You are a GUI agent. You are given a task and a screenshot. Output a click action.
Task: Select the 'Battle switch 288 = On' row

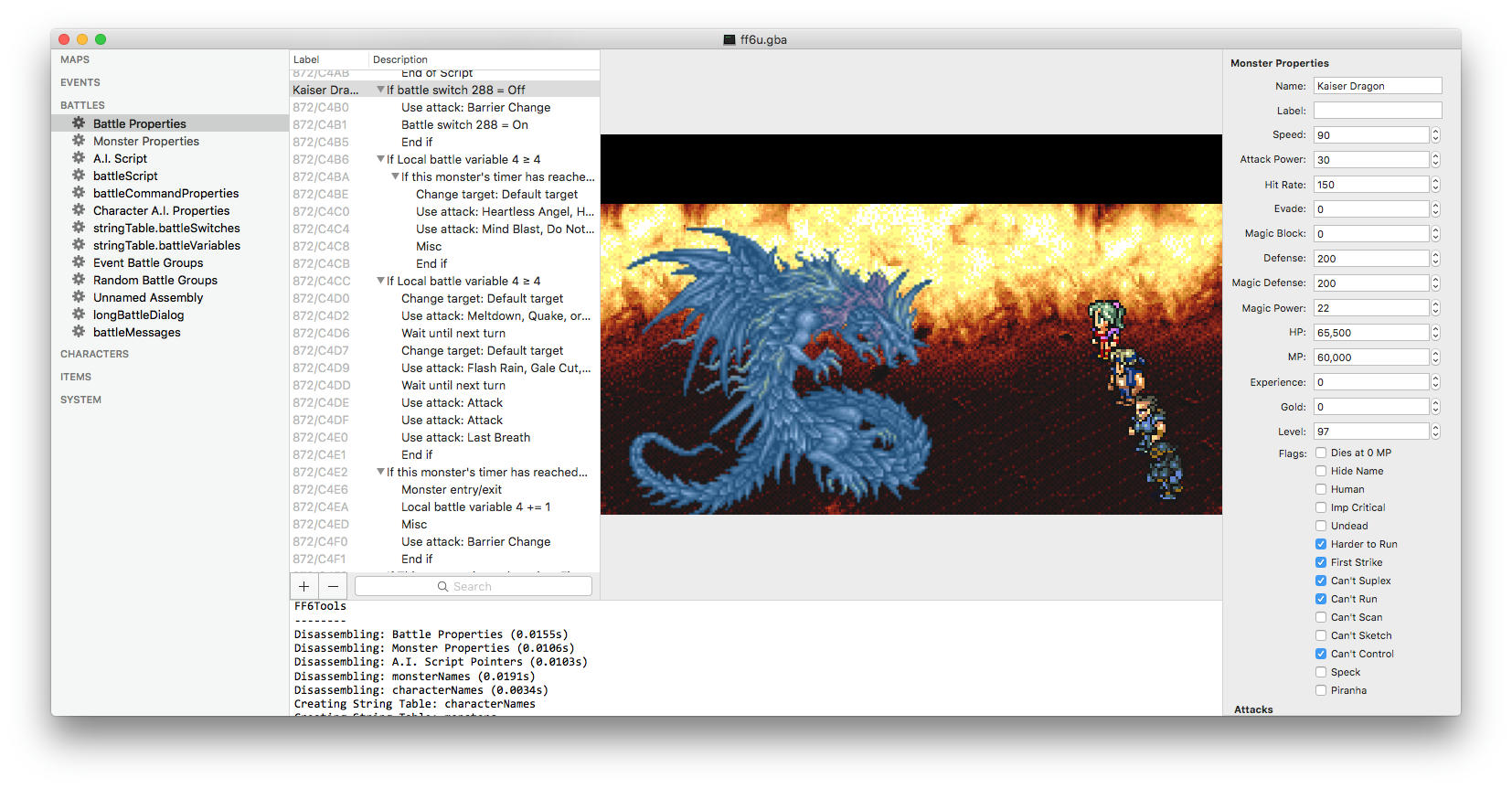(444, 124)
